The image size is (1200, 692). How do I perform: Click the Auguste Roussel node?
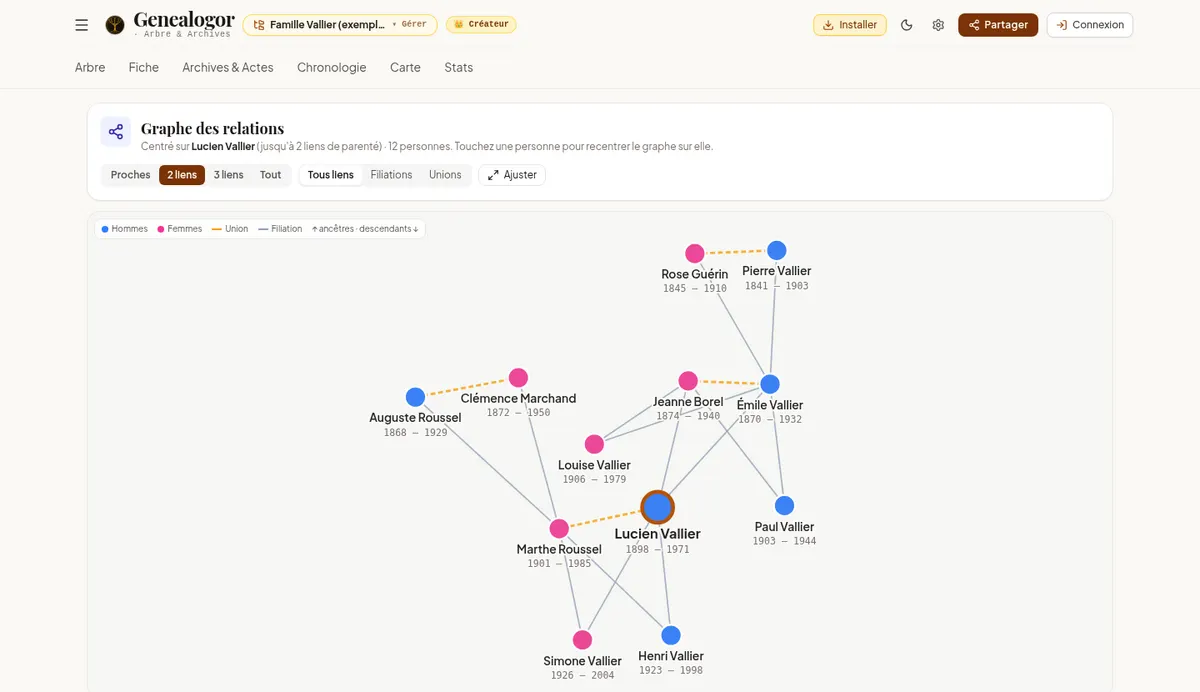point(416,397)
